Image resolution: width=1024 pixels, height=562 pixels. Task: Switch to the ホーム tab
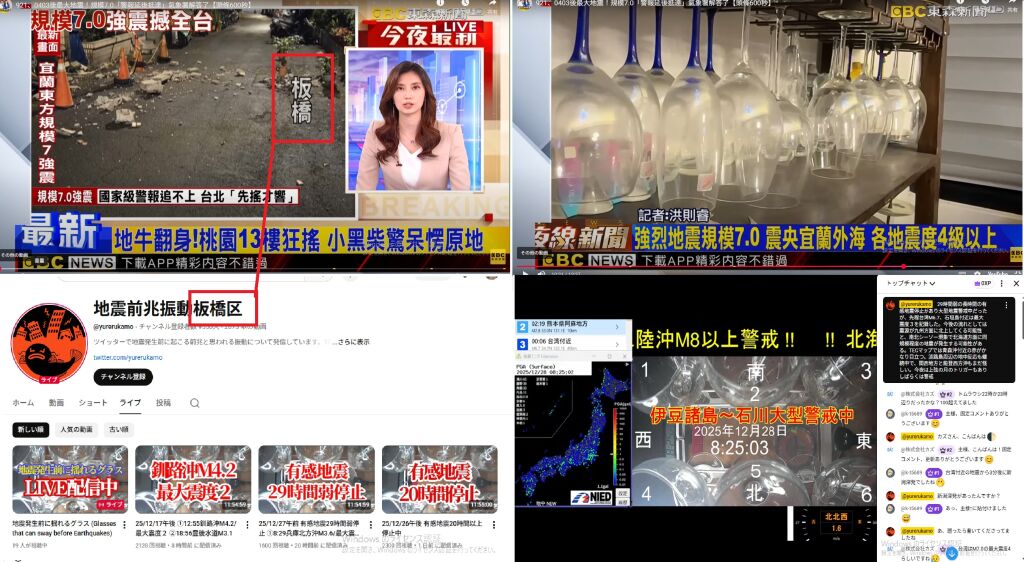click(x=23, y=403)
